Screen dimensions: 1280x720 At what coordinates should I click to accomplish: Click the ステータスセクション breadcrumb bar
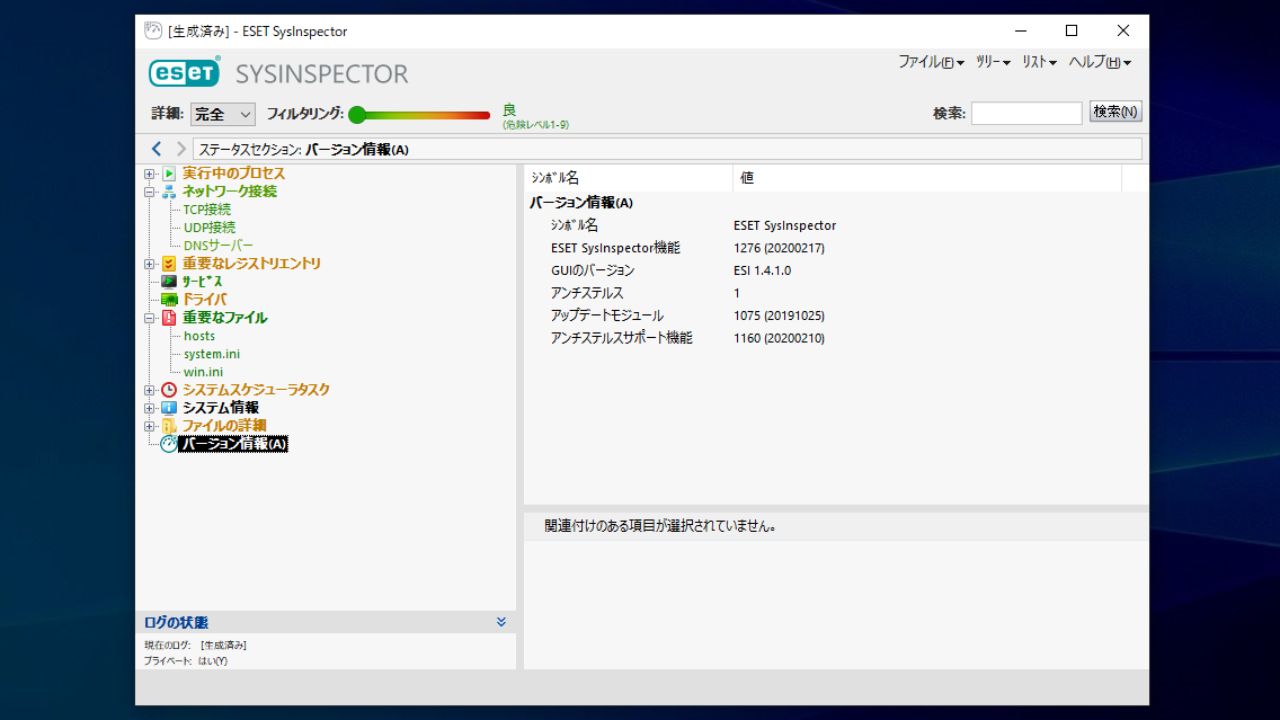tap(667, 150)
